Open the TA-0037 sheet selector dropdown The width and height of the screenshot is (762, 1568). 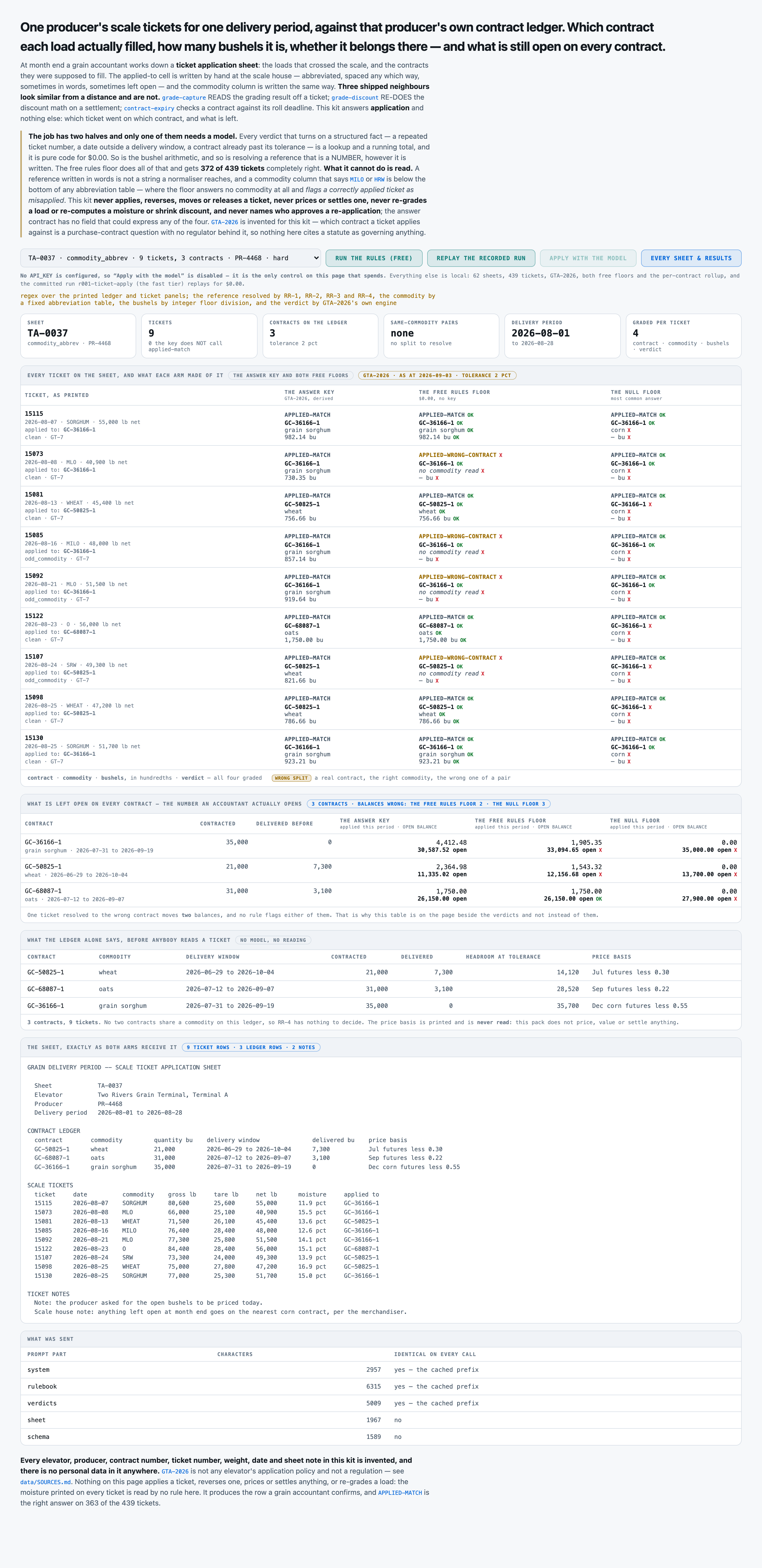(170, 258)
